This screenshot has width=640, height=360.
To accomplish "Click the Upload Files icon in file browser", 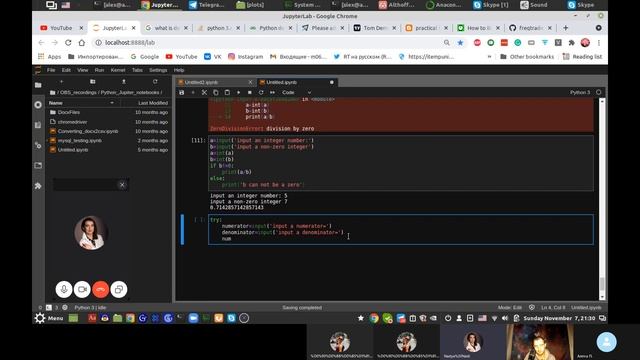I will (124, 82).
